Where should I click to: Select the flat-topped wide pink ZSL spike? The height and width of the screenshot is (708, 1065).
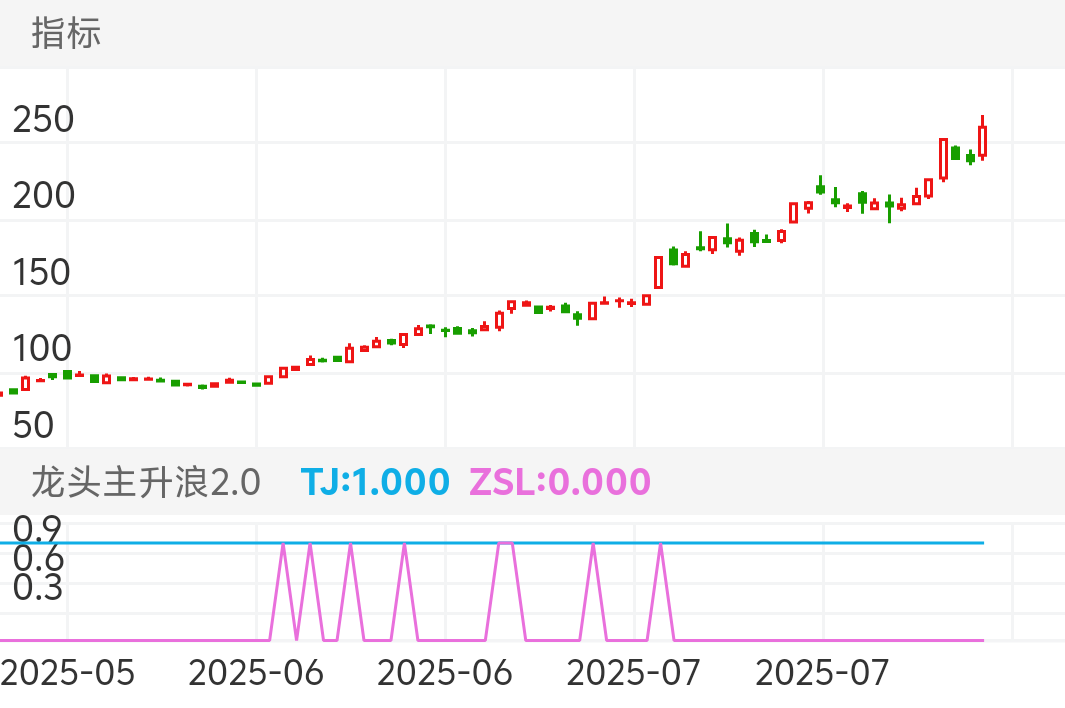tap(505, 591)
